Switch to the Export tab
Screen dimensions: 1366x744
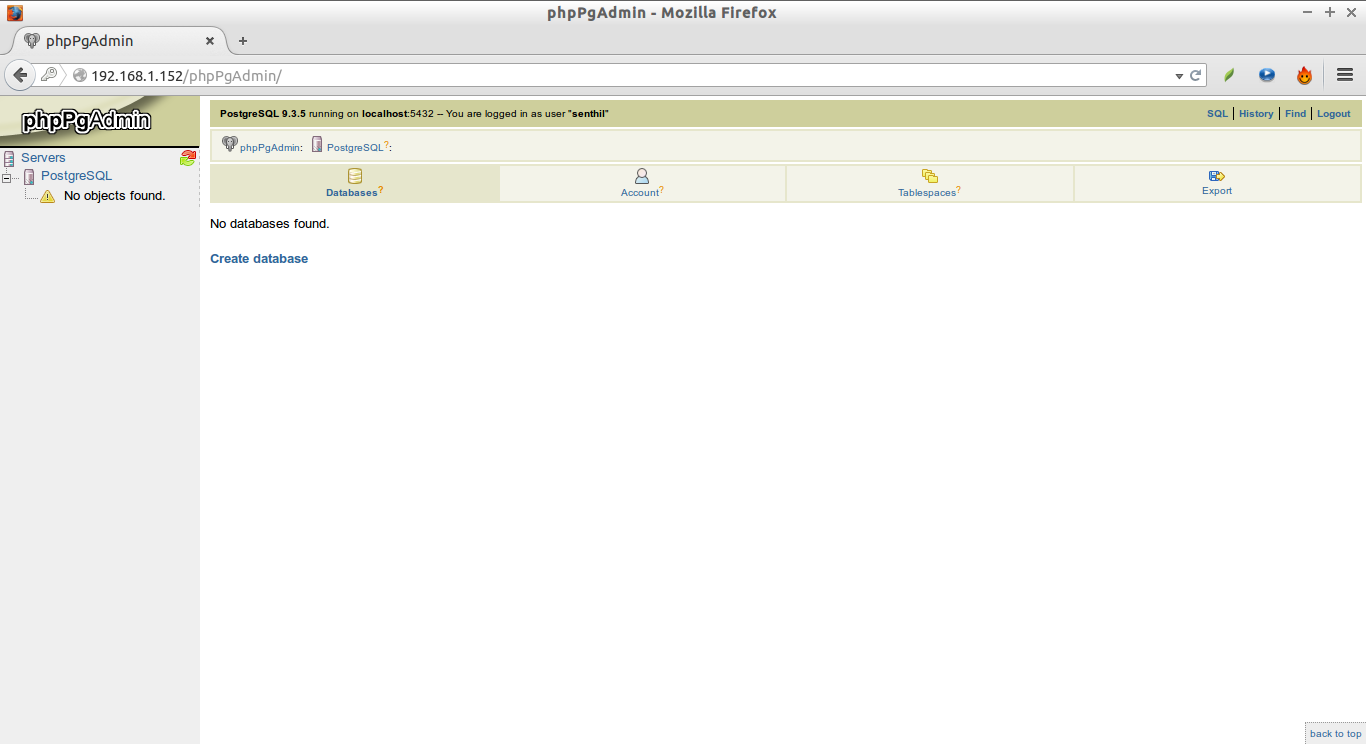(1217, 184)
